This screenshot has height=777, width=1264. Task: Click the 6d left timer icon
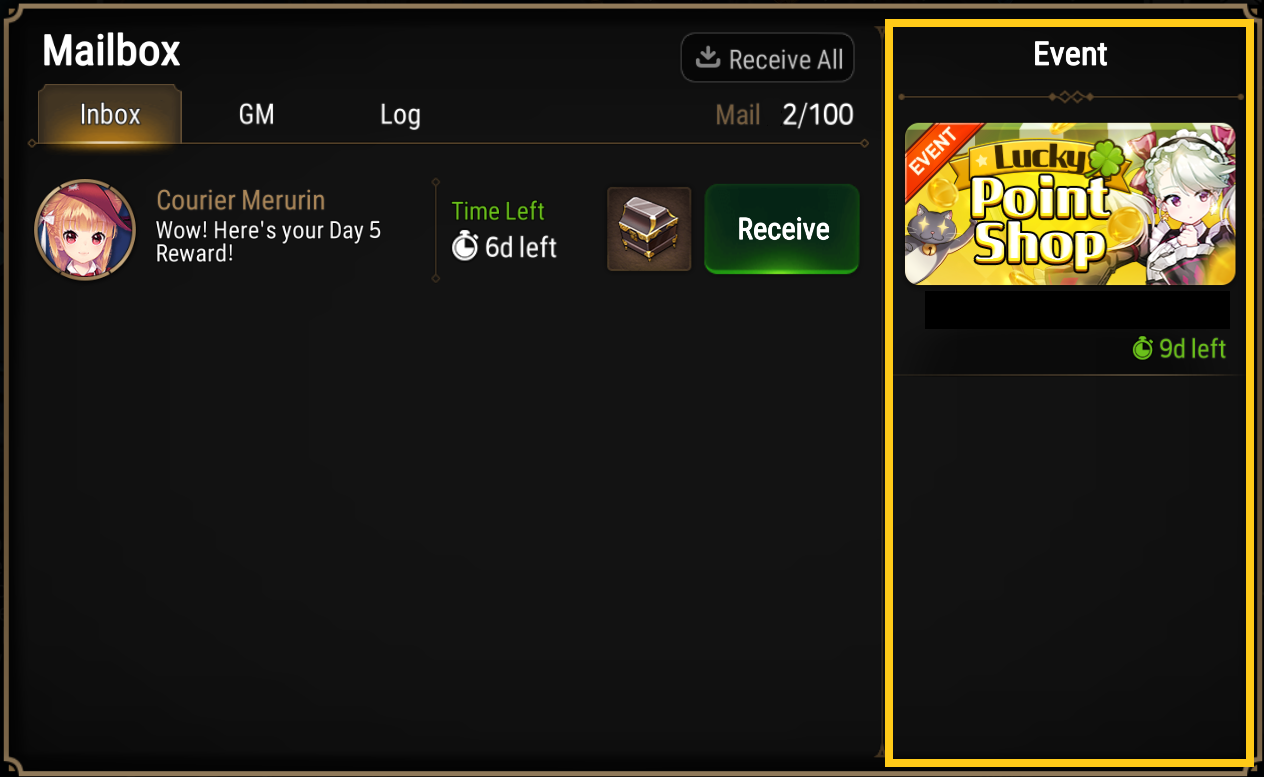pos(465,246)
